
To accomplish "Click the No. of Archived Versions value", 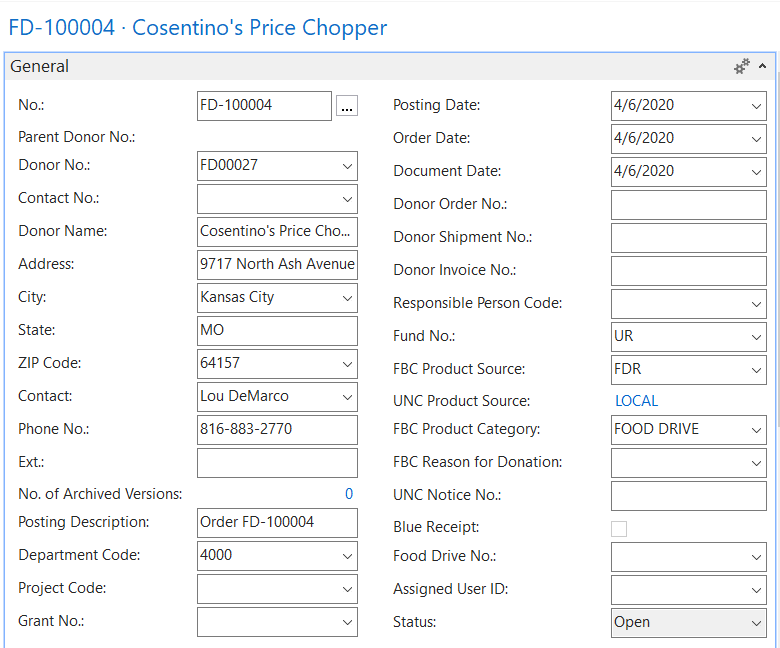I will pyautogui.click(x=349, y=494).
